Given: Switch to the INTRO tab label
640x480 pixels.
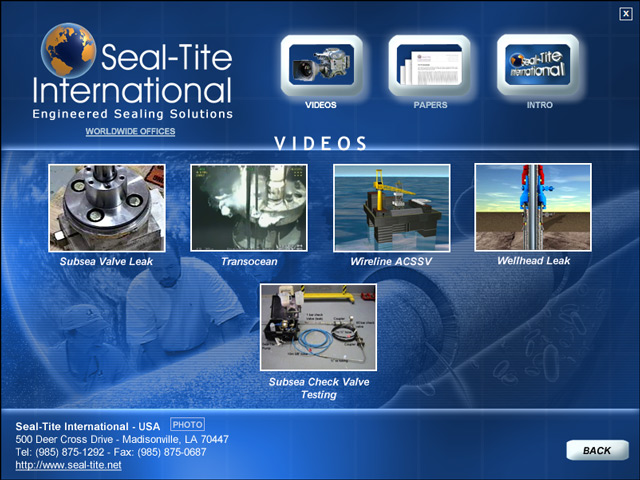Looking at the screenshot, I should [x=539, y=104].
